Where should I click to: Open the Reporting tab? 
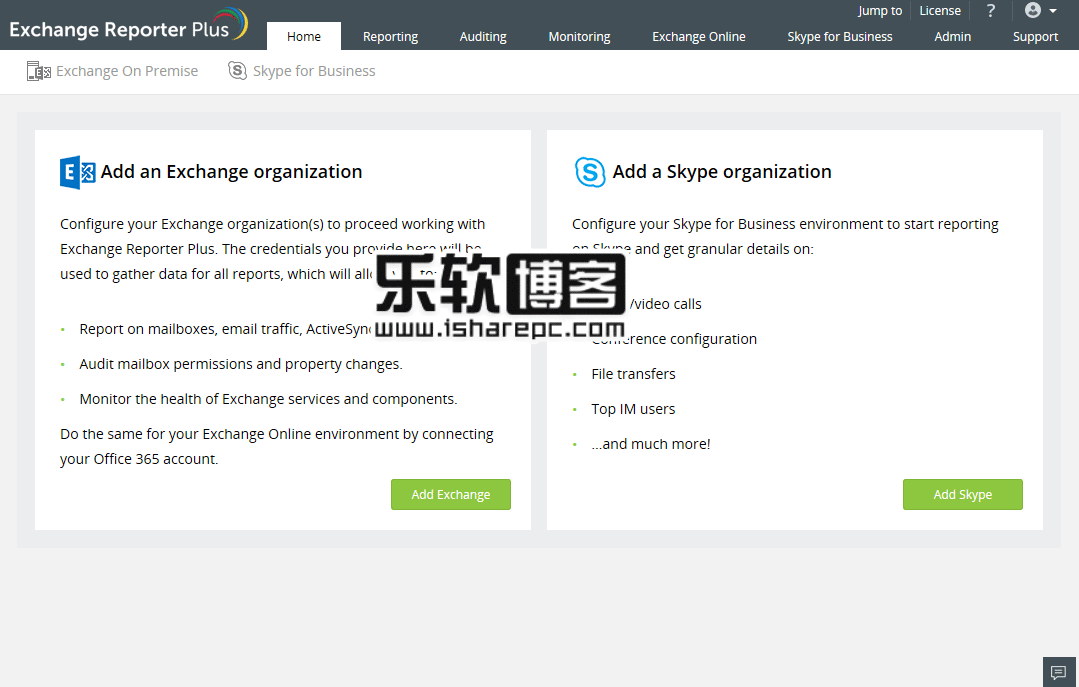pyautogui.click(x=390, y=36)
